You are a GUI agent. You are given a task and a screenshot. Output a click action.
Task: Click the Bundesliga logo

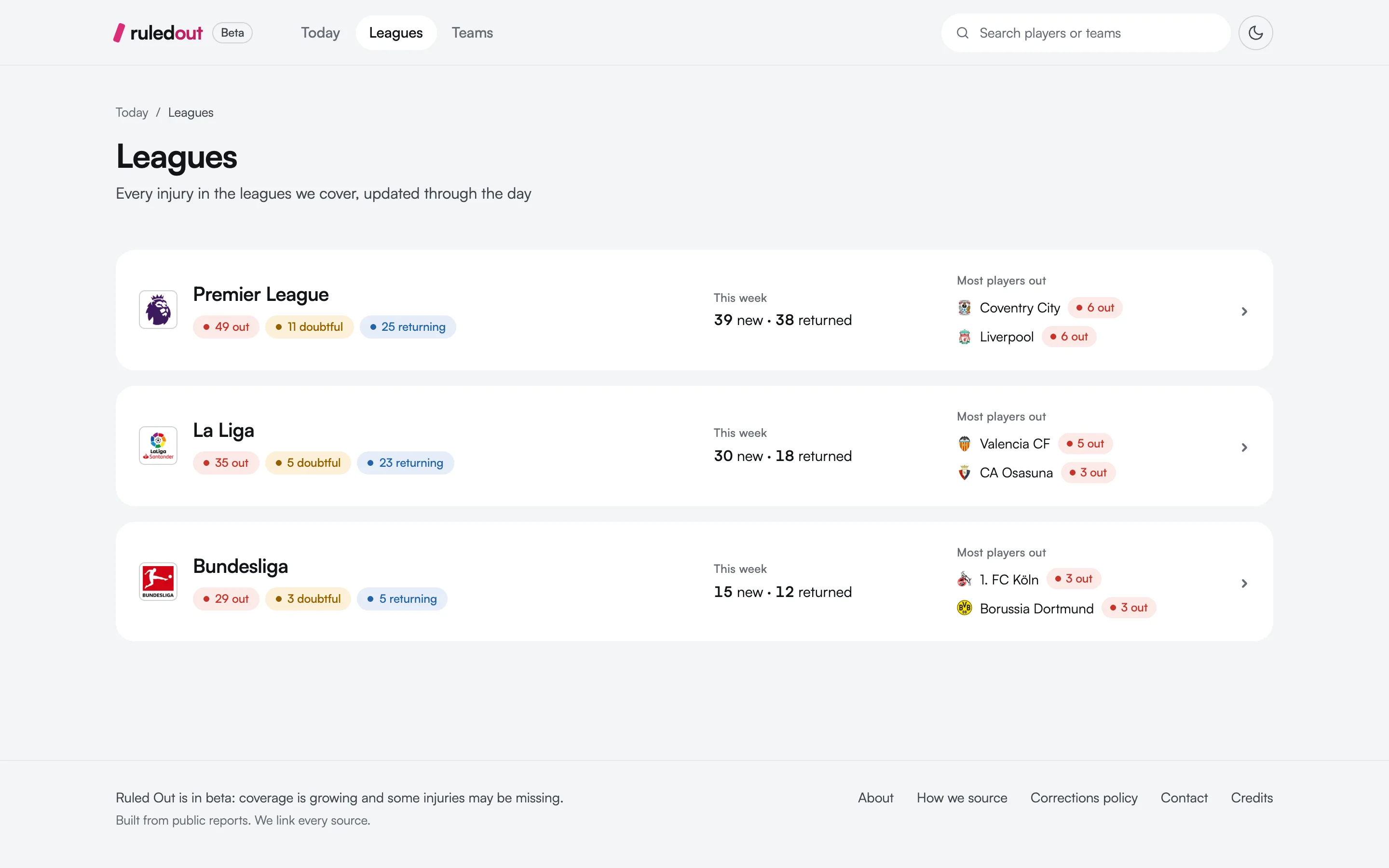click(x=158, y=582)
